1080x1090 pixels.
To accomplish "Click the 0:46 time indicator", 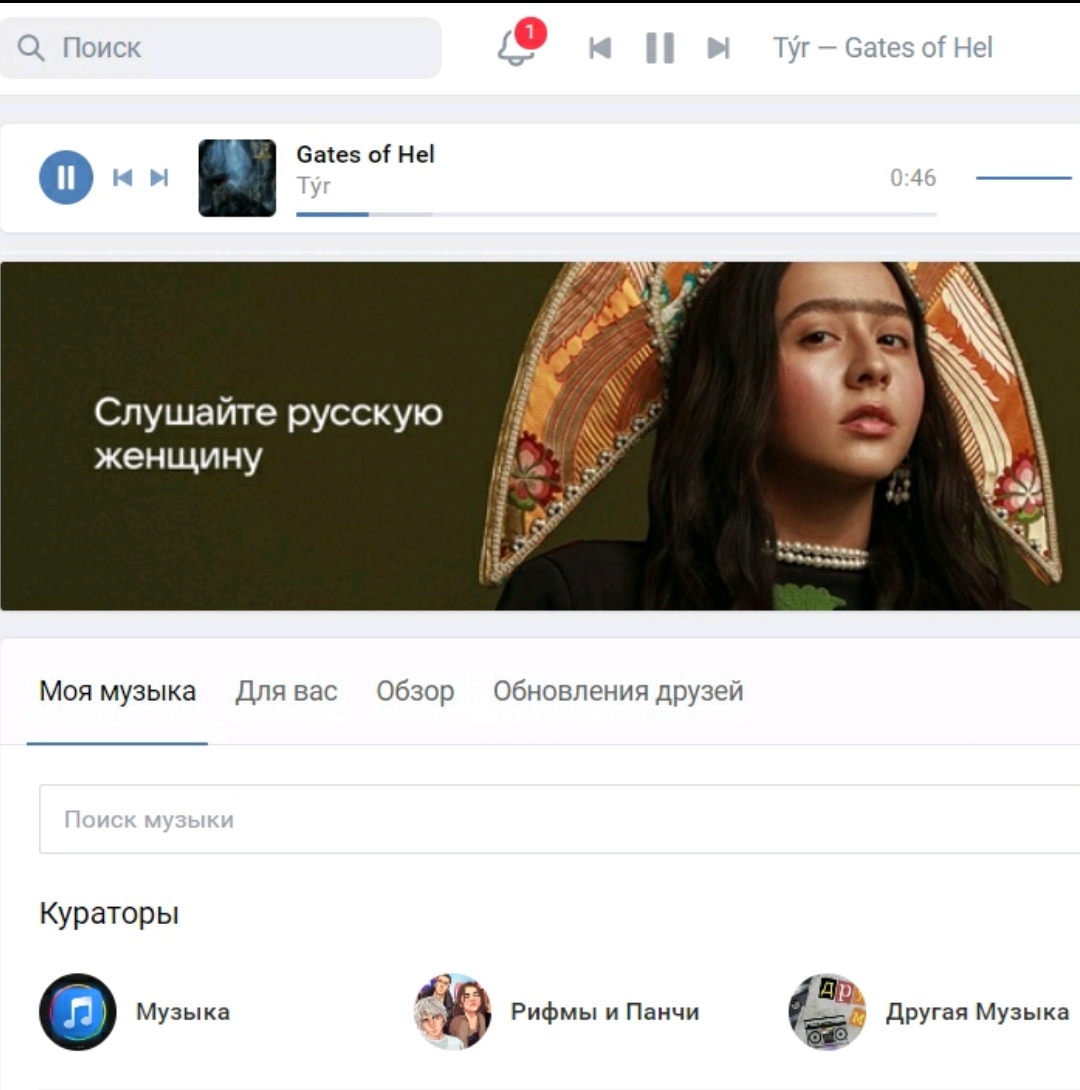I will [913, 178].
